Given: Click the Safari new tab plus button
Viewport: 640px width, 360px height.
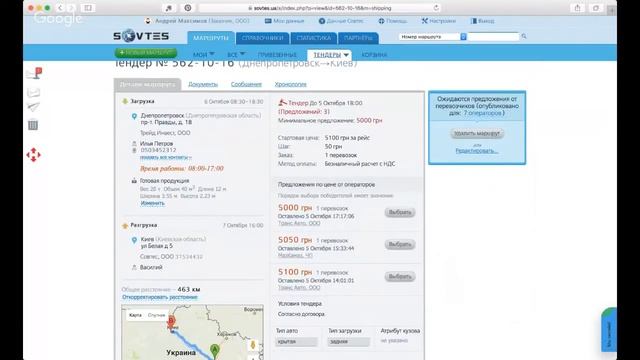Looking at the screenshot, I should (x=611, y=11).
